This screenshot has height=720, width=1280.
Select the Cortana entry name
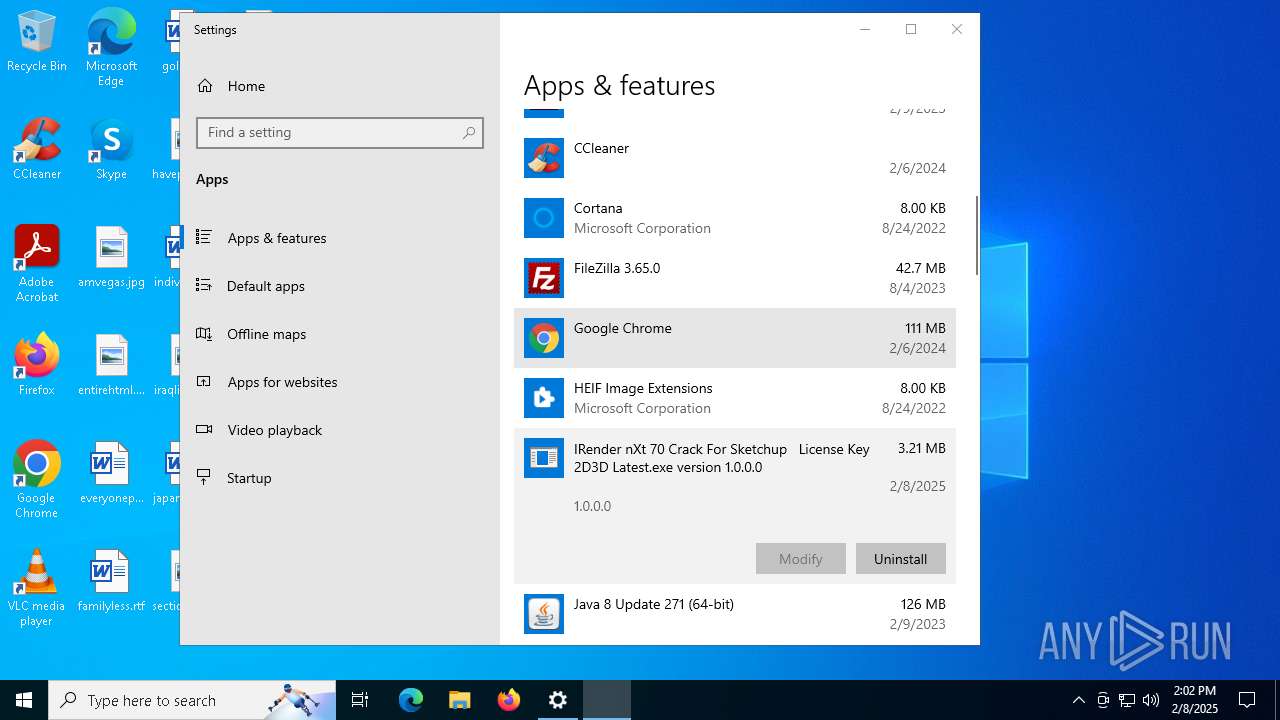coord(598,208)
